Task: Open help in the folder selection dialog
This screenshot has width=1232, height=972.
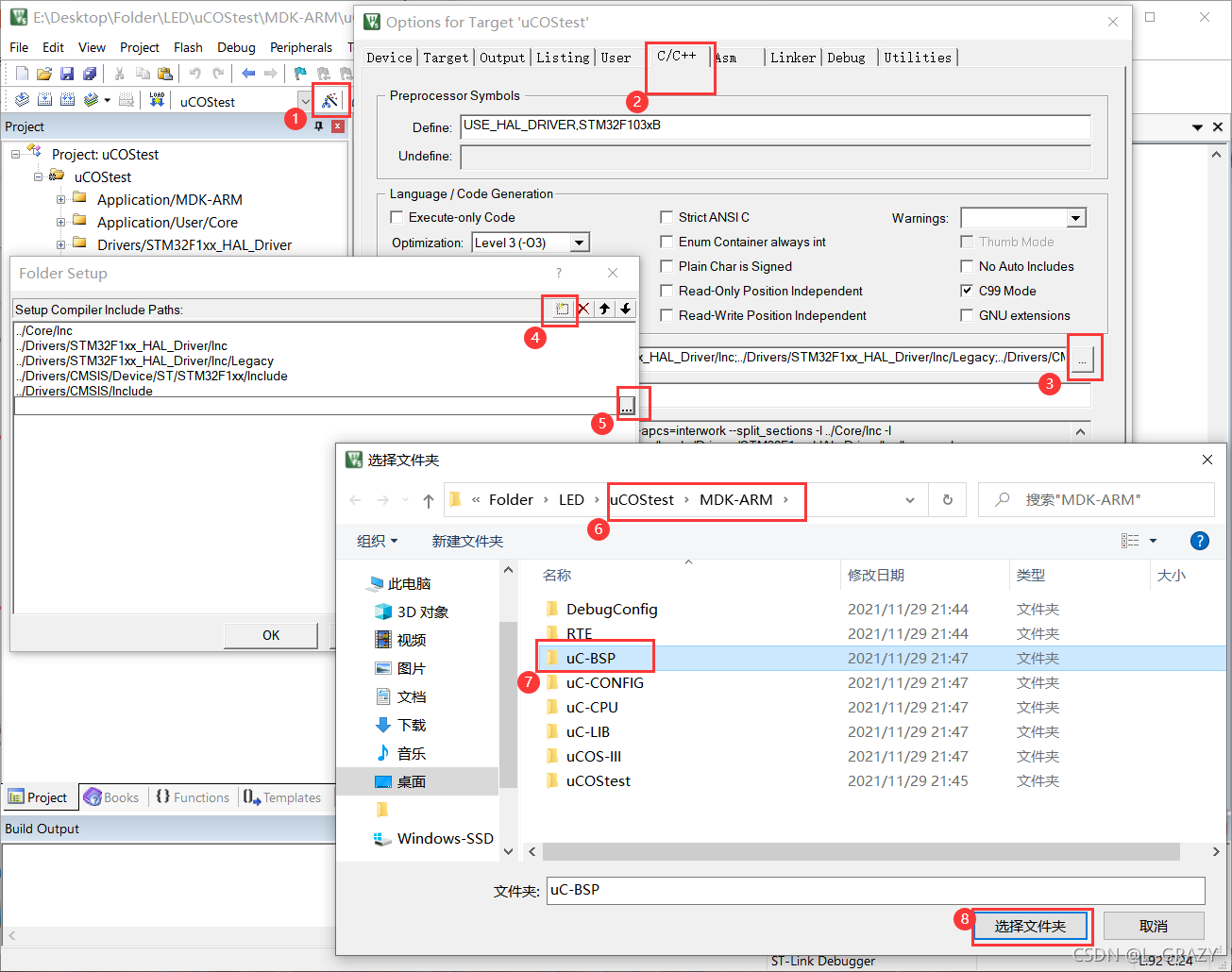Action: pyautogui.click(x=1200, y=541)
